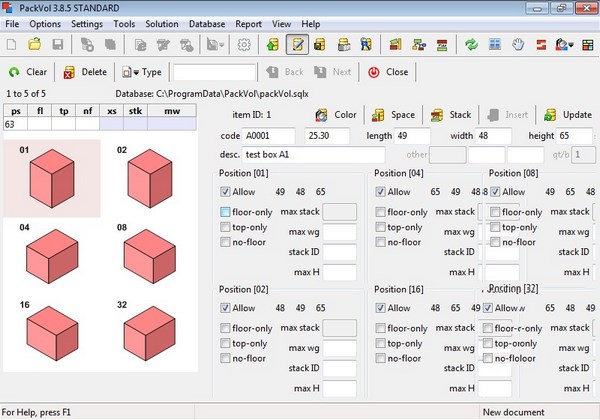Click the Clear button

coord(28,72)
